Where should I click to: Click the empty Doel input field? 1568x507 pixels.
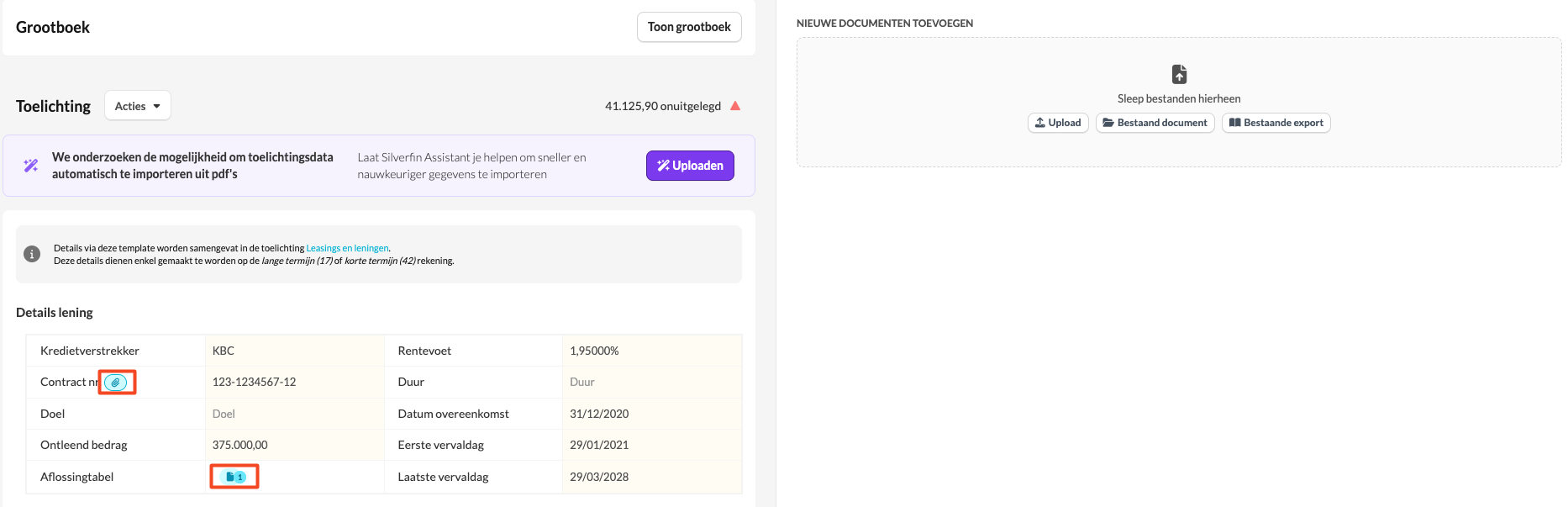click(294, 414)
